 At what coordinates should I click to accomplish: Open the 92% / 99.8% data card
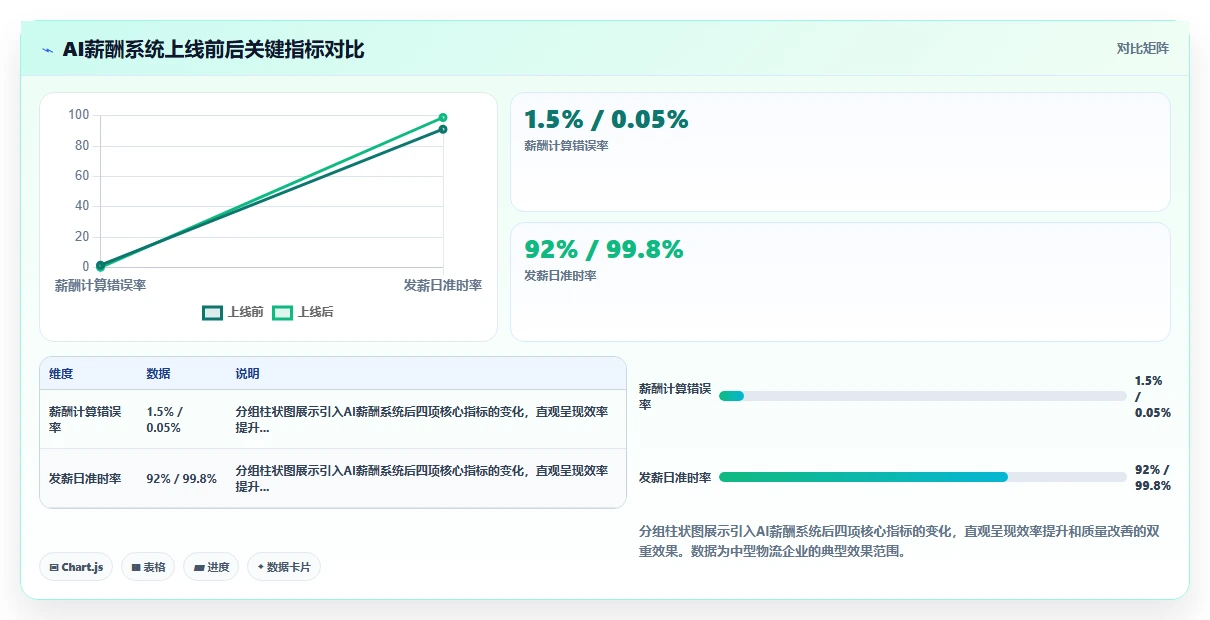pos(840,282)
